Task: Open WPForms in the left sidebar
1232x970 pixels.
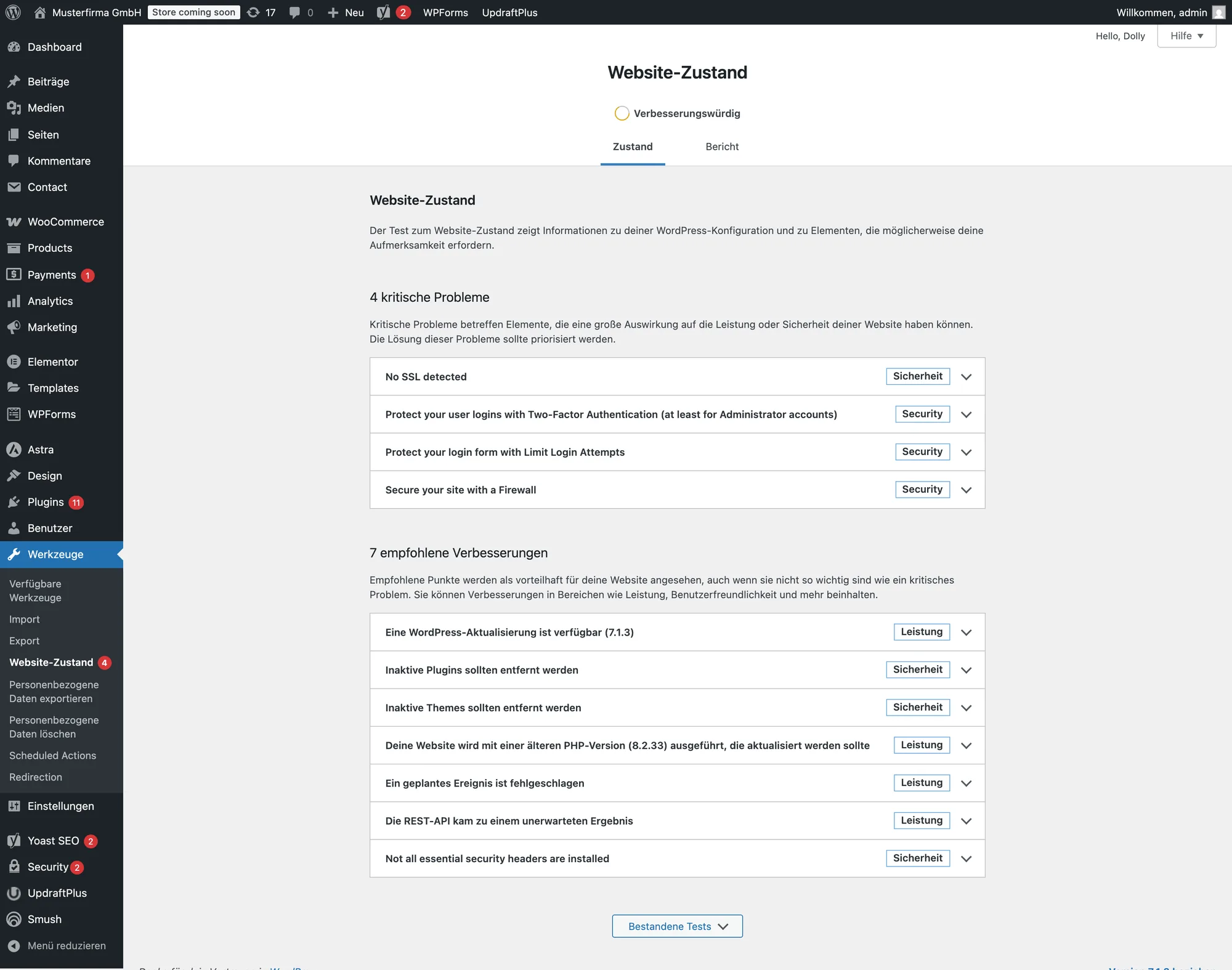Action: click(62, 414)
